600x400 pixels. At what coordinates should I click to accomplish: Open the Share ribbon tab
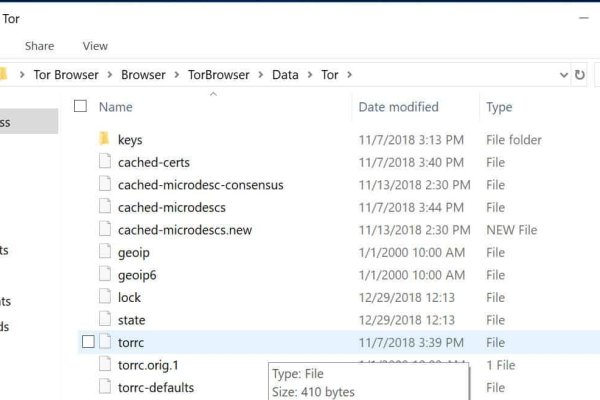point(40,46)
